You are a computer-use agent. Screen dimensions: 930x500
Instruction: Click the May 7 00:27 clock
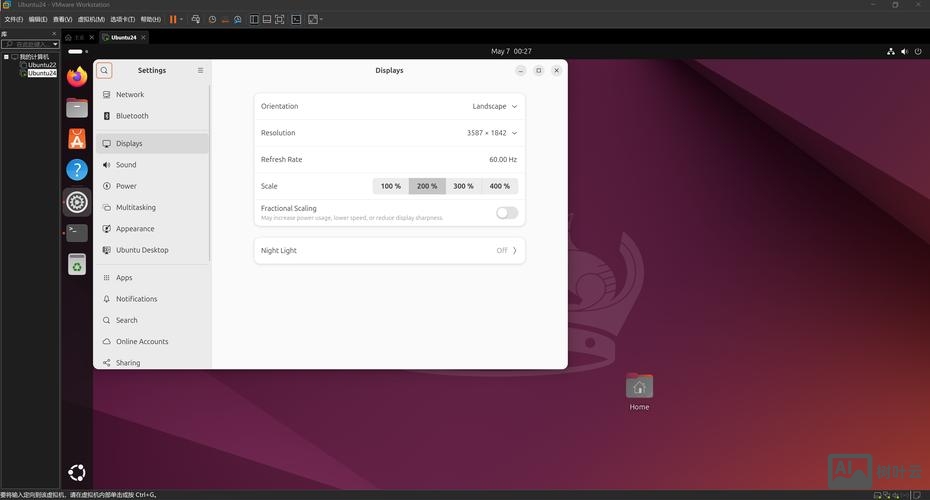(x=511, y=52)
